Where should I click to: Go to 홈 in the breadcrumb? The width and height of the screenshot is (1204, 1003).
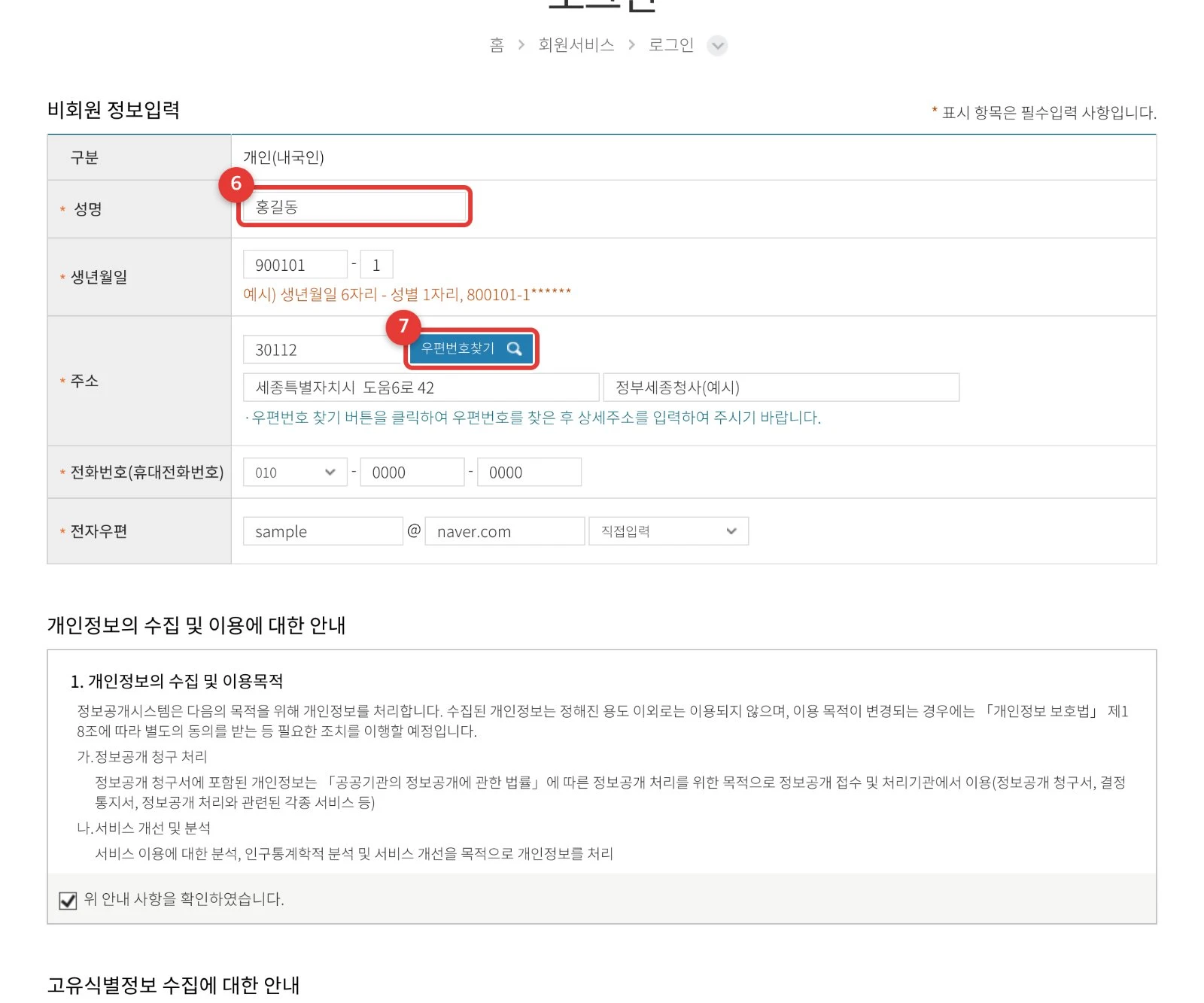pyautogui.click(x=497, y=45)
